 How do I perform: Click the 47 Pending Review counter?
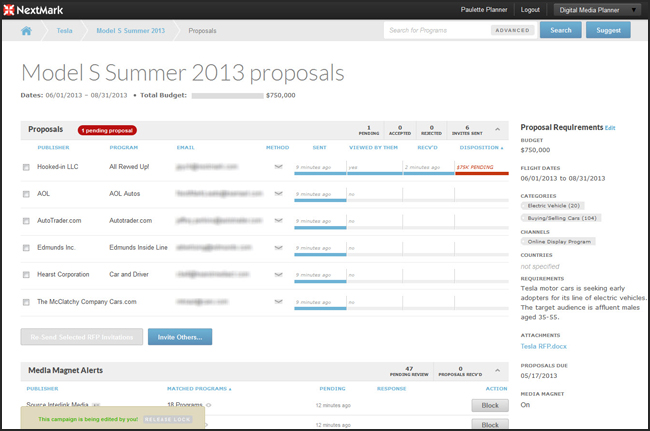(409, 371)
